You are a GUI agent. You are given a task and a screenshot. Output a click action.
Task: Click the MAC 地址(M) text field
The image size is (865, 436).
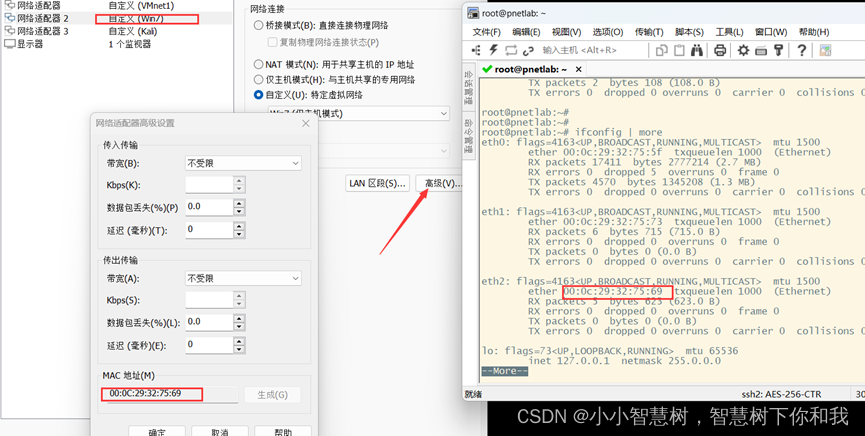pos(170,394)
